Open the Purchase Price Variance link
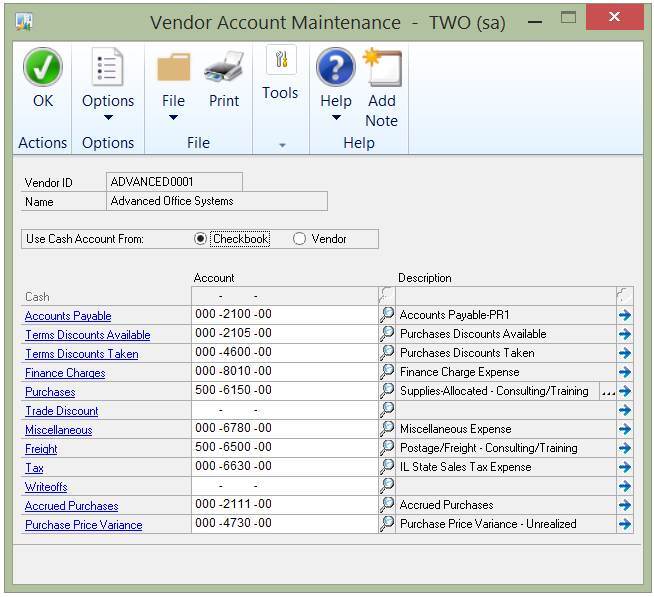Viewport: 654px width, 597px height. click(83, 525)
